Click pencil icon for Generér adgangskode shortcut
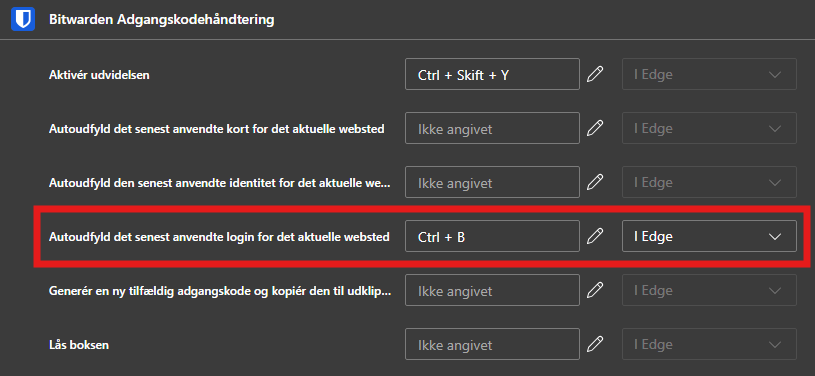 595,290
